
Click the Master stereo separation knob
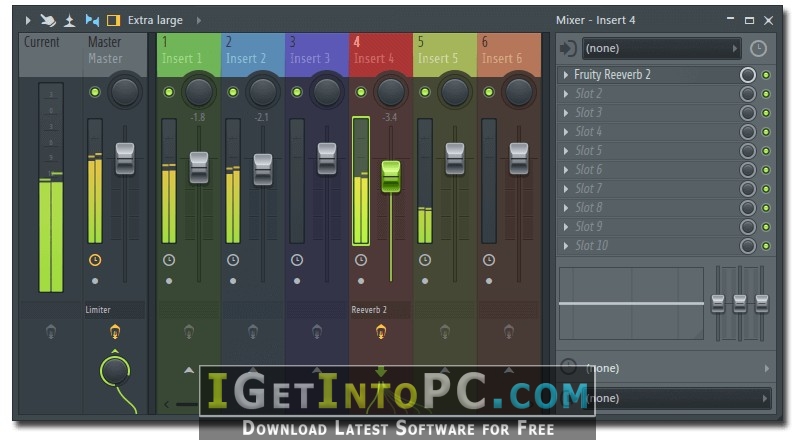tap(115, 371)
